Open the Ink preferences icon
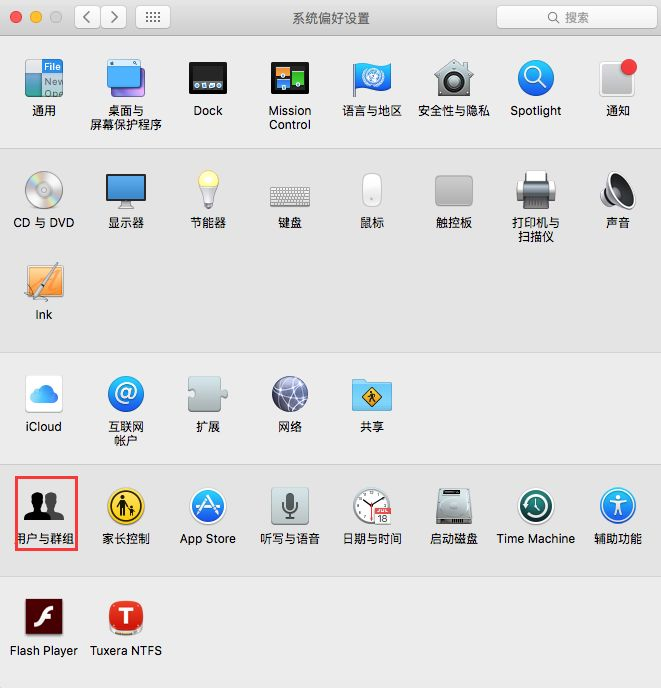The height and width of the screenshot is (688, 661). [x=43, y=282]
